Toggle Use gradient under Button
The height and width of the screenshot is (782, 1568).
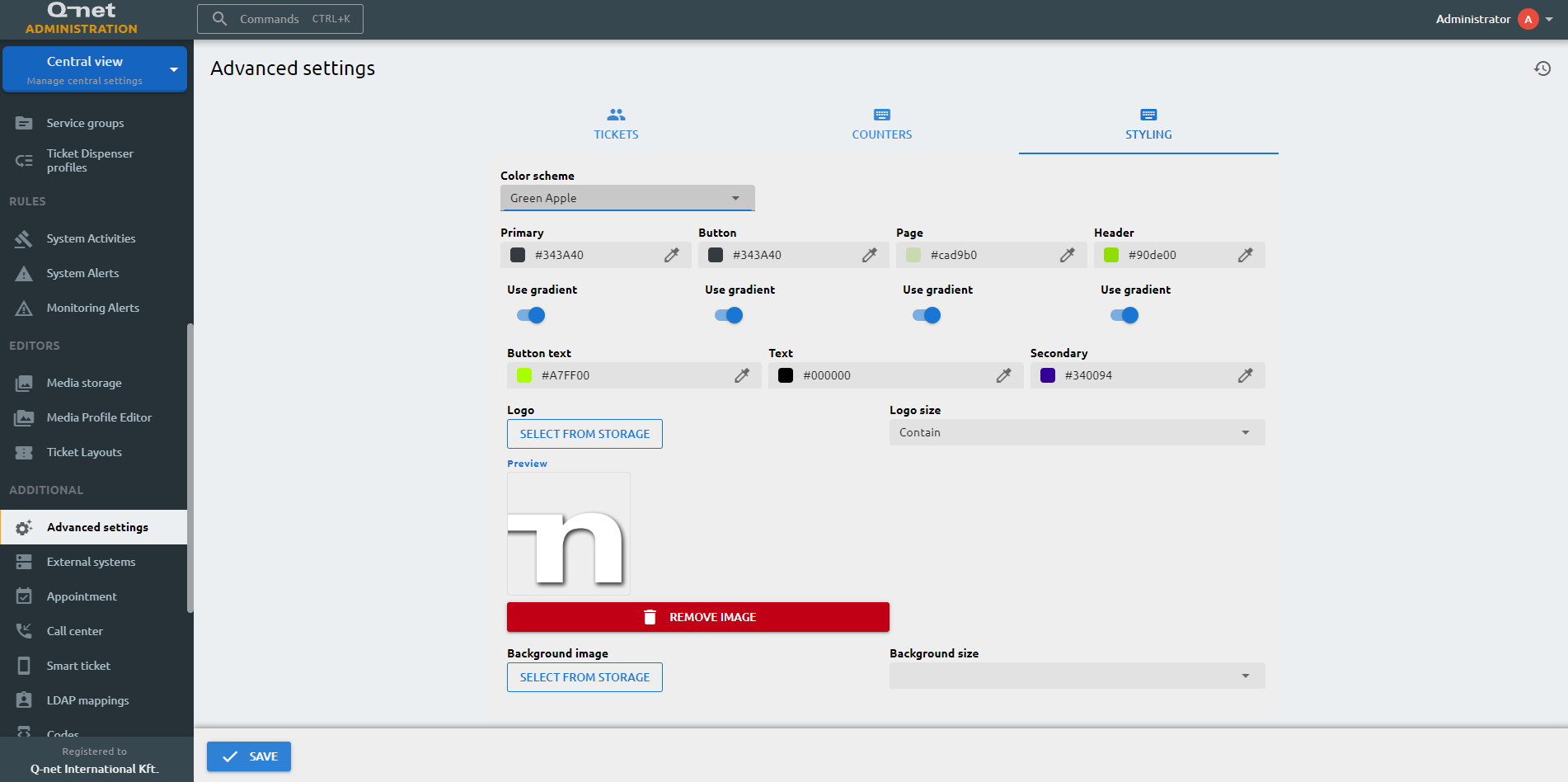coord(729,315)
